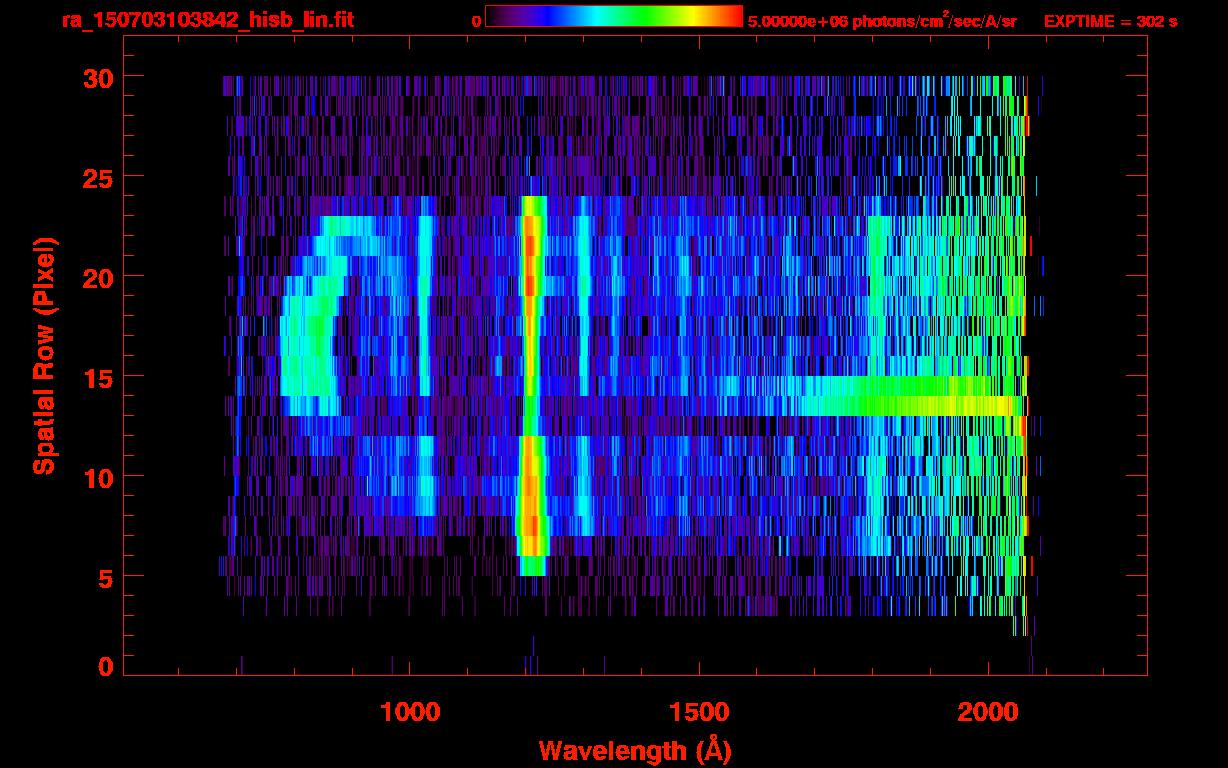Viewport: 1228px width, 768px height.
Task: Select the 5.00000e+06 photons unit label
Action: (x=882, y=21)
